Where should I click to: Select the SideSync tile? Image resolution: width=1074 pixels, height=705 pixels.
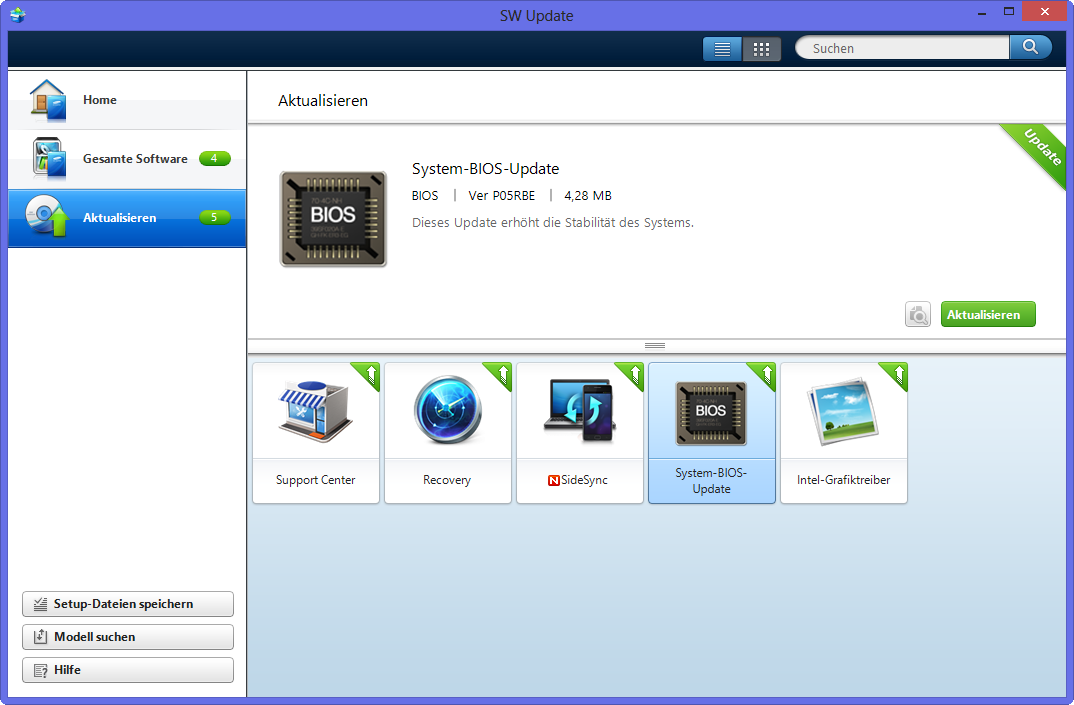tap(580, 433)
